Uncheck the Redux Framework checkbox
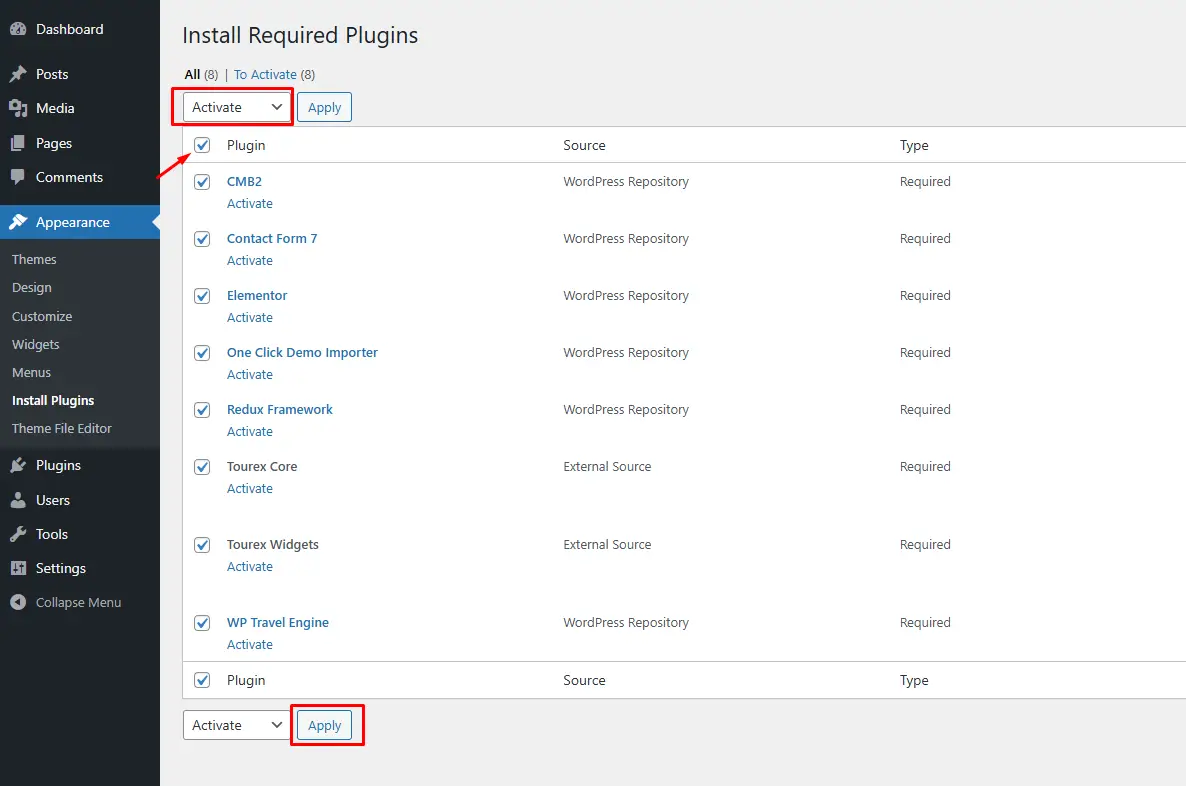Viewport: 1186px width, 786px height. click(x=202, y=410)
